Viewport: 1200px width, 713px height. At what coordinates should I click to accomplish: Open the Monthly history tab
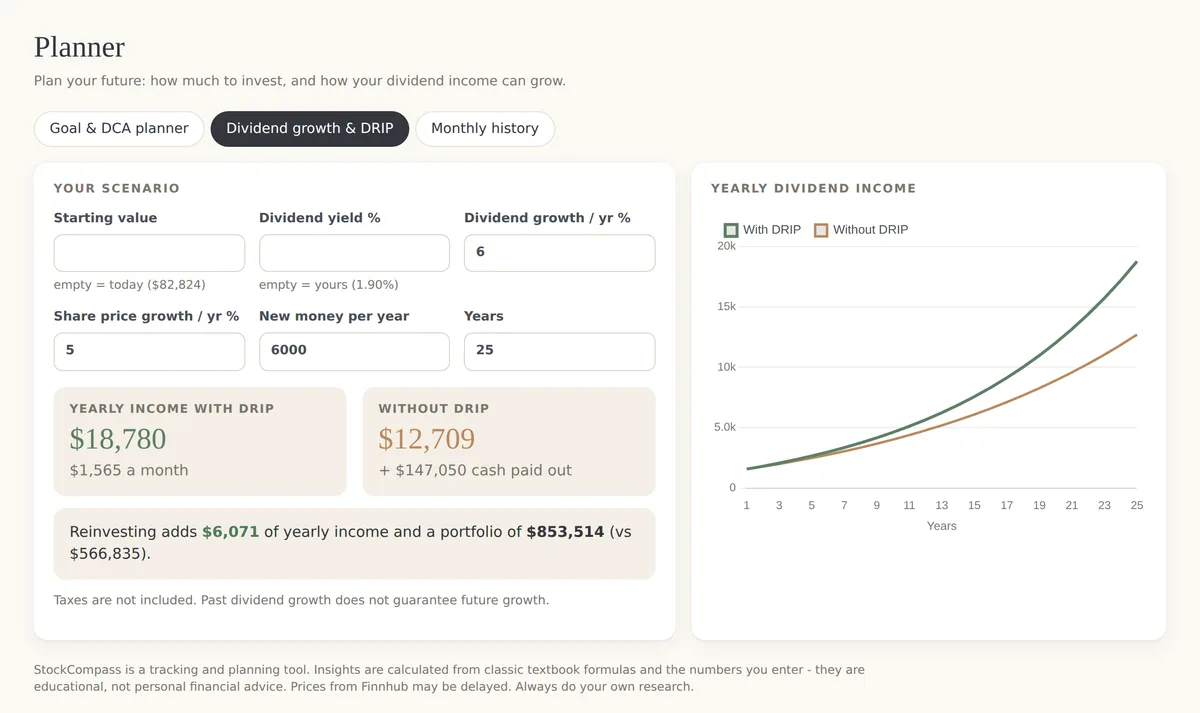tap(485, 129)
